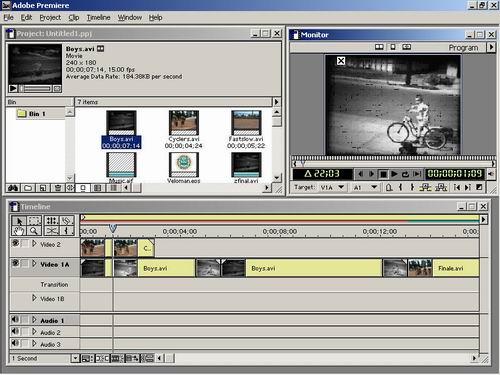Play the program in Monitor
500x375 pixels.
[394, 174]
